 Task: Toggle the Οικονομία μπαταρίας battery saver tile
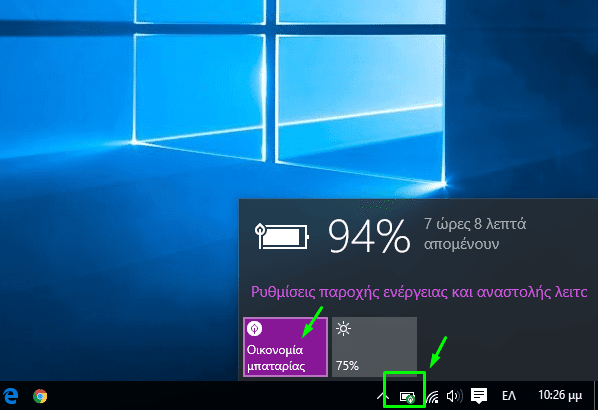(x=285, y=347)
